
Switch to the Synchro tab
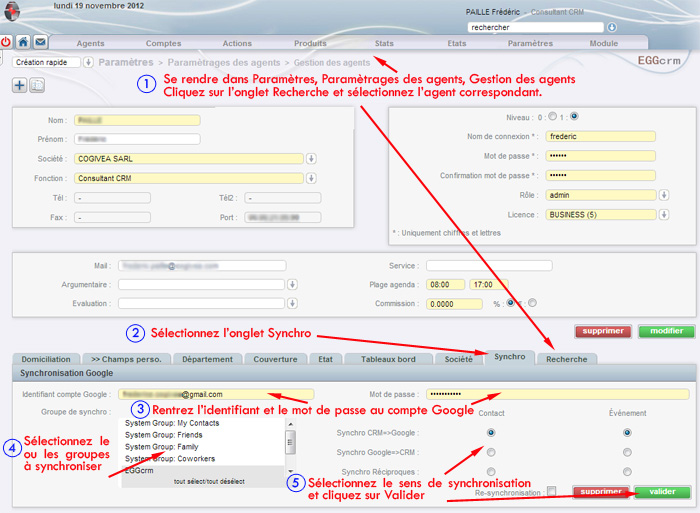[509, 357]
